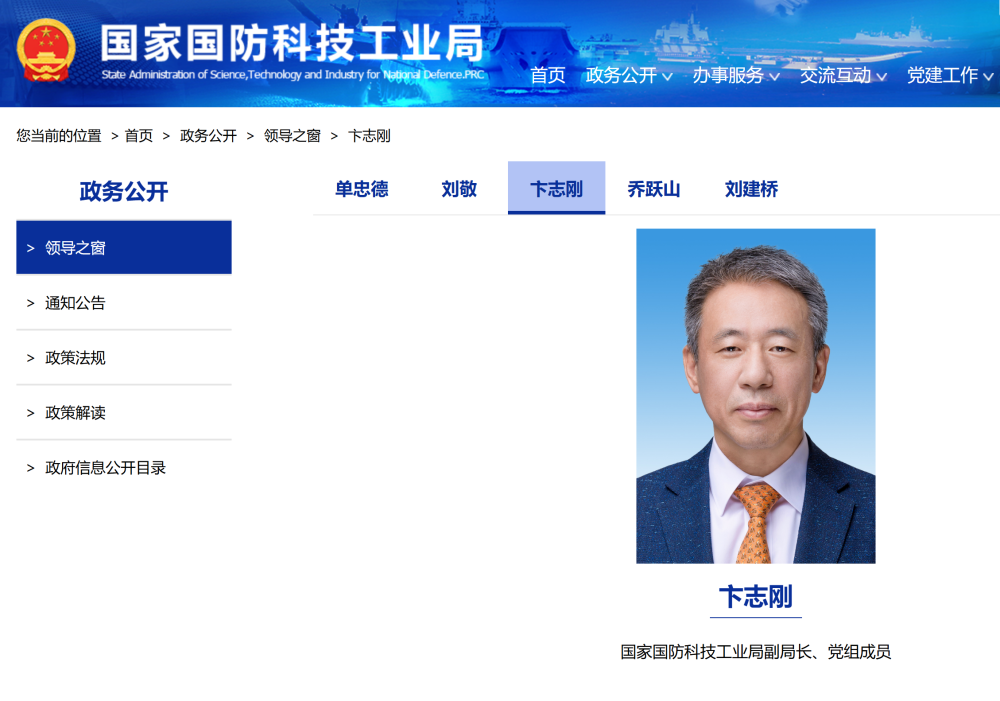Switch to the 刘敬 tab
This screenshot has height=701, width=1000.
459,189
